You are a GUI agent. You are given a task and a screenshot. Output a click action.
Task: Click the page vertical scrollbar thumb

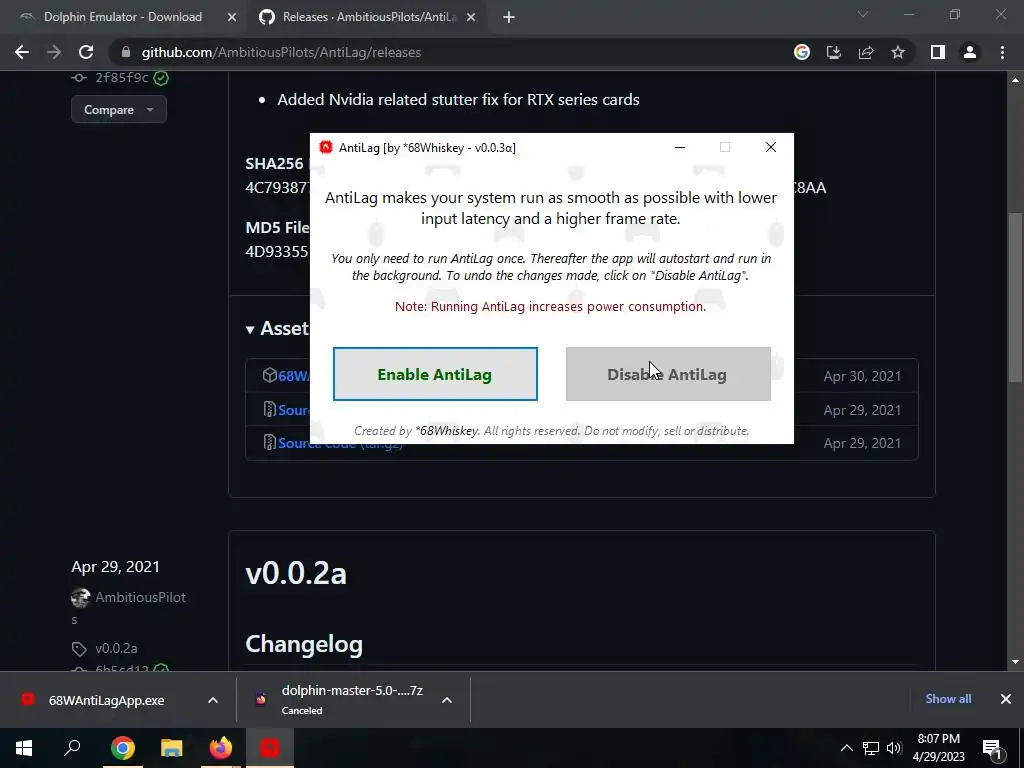pos(1016,297)
